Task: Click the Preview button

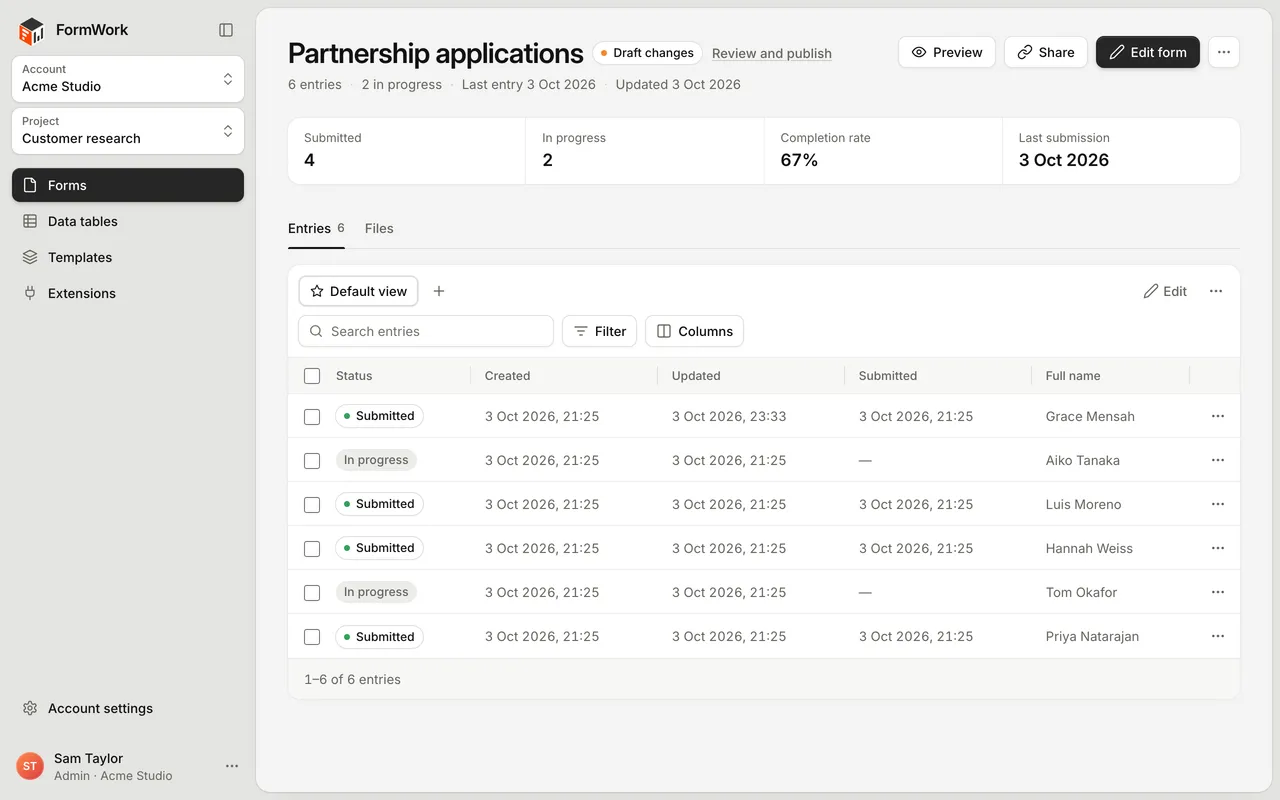Action: coord(946,52)
